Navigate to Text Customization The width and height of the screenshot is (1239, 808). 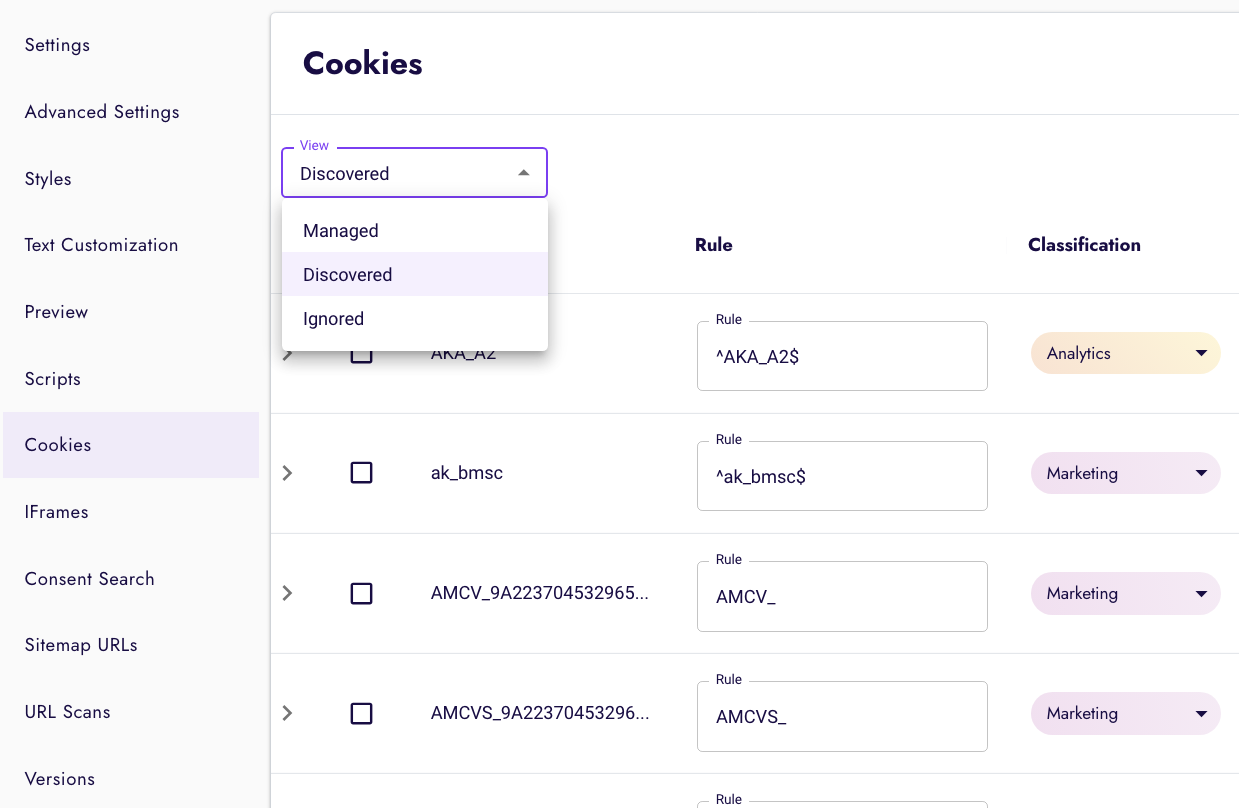(101, 244)
